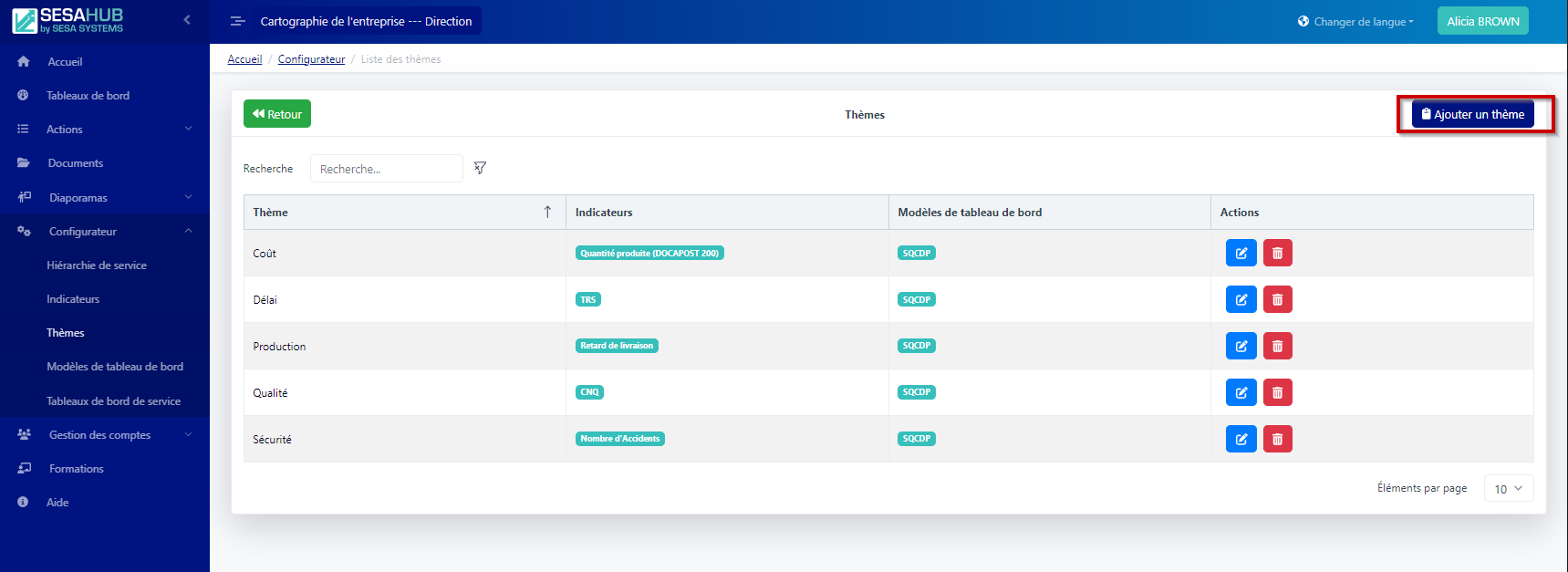
Task: Delete the Sécurité theme with trash icon
Action: pyautogui.click(x=1277, y=439)
